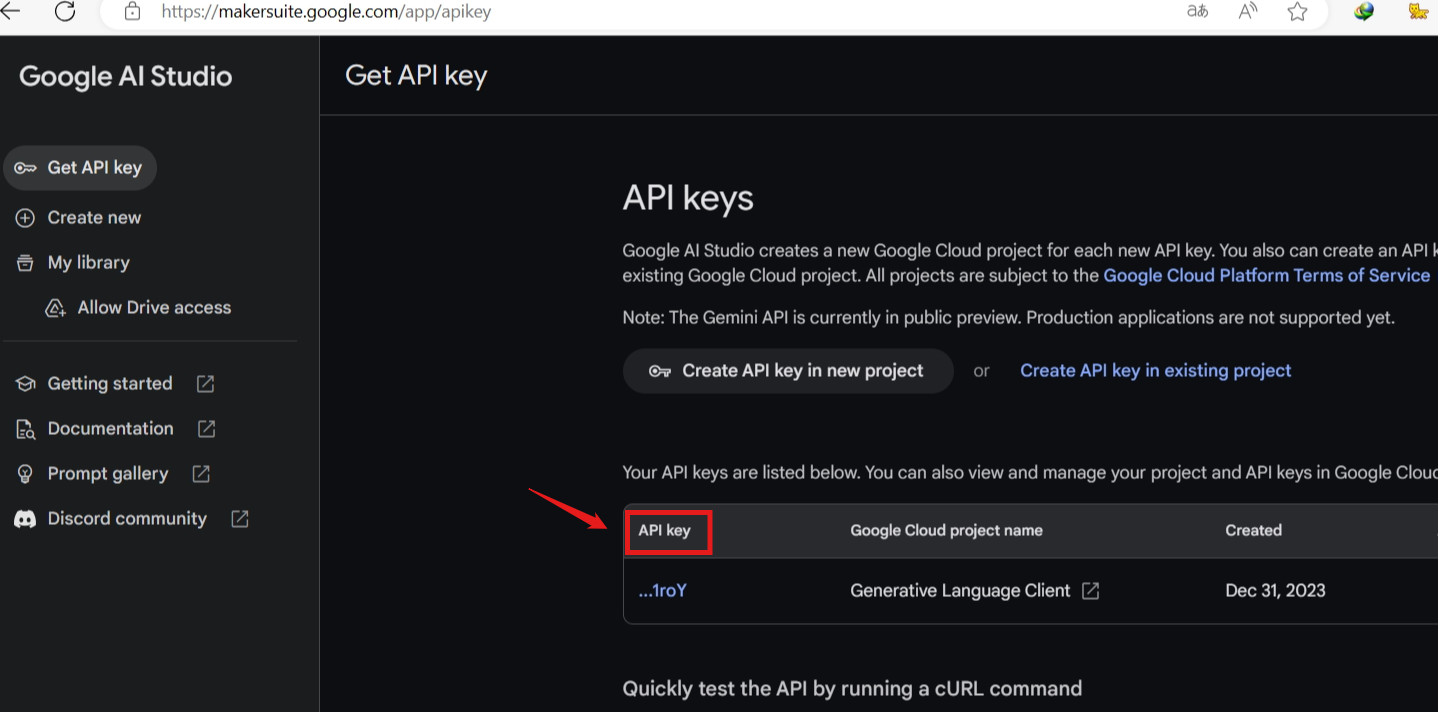Select the Get API key key icon
The height and width of the screenshot is (712, 1438).
pos(25,167)
